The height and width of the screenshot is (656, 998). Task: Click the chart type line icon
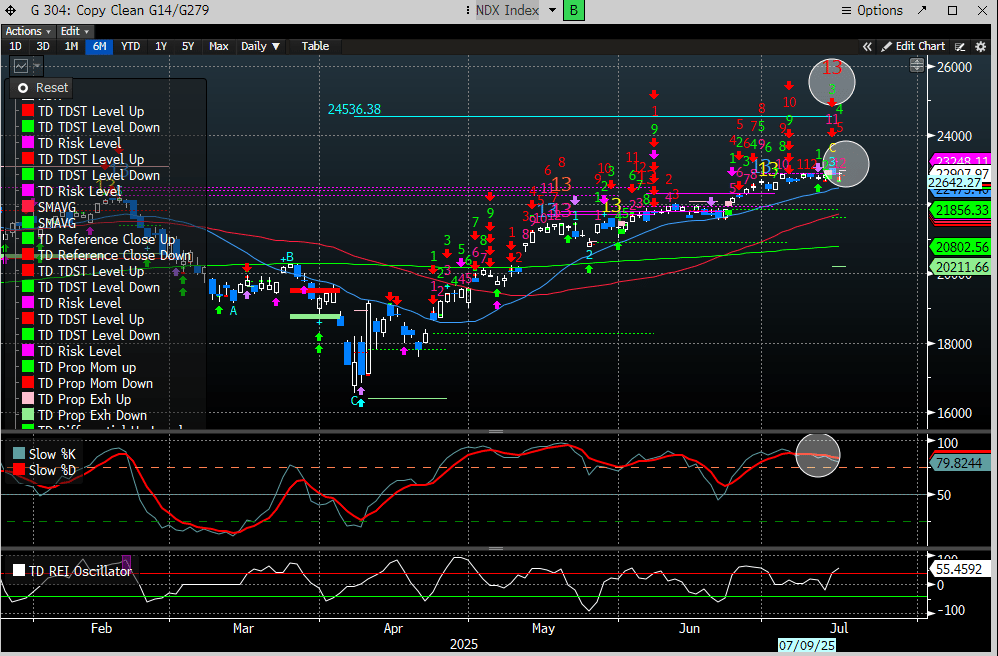coord(21,66)
